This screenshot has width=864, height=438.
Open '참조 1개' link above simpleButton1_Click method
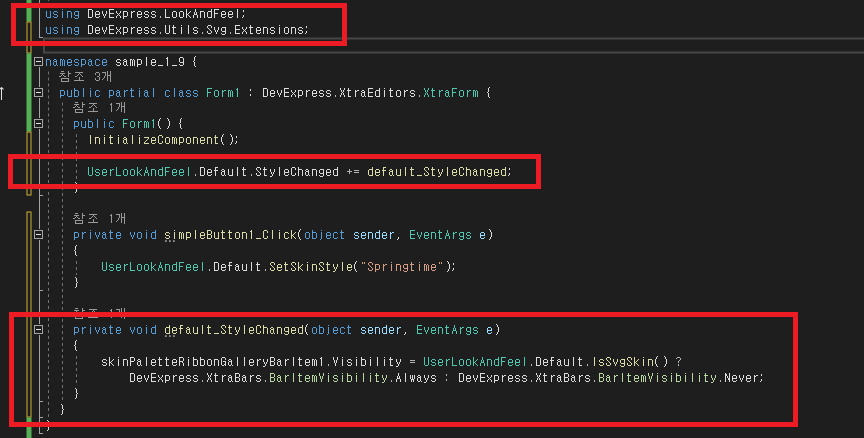[100, 219]
